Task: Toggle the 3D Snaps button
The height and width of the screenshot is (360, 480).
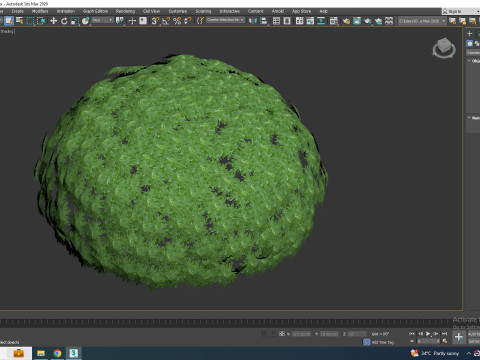Action: [155, 21]
